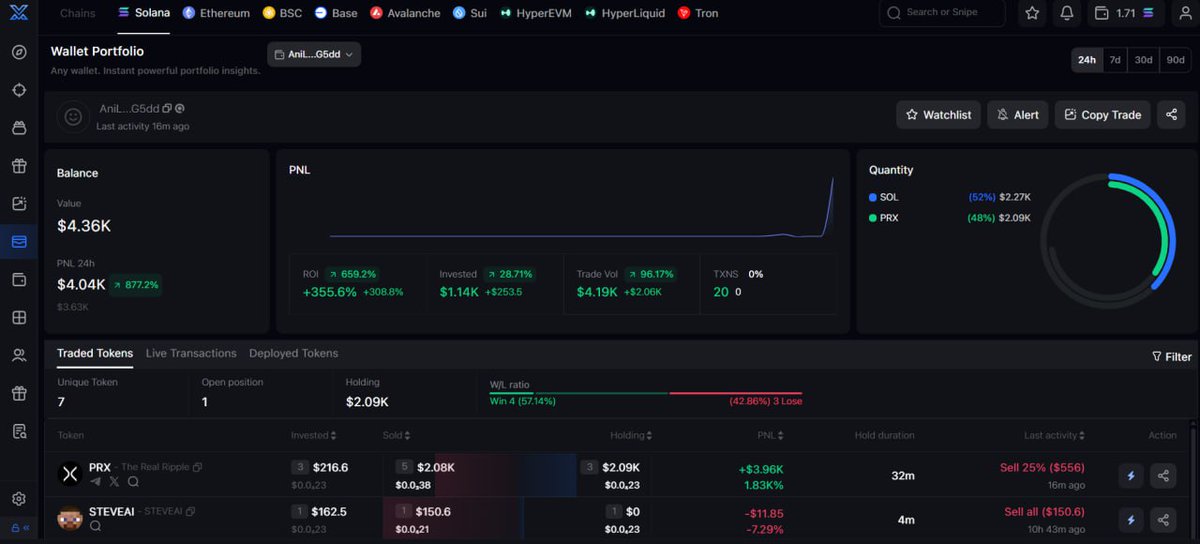Switch to the Ethereum chain
The width and height of the screenshot is (1200, 544).
pos(216,13)
